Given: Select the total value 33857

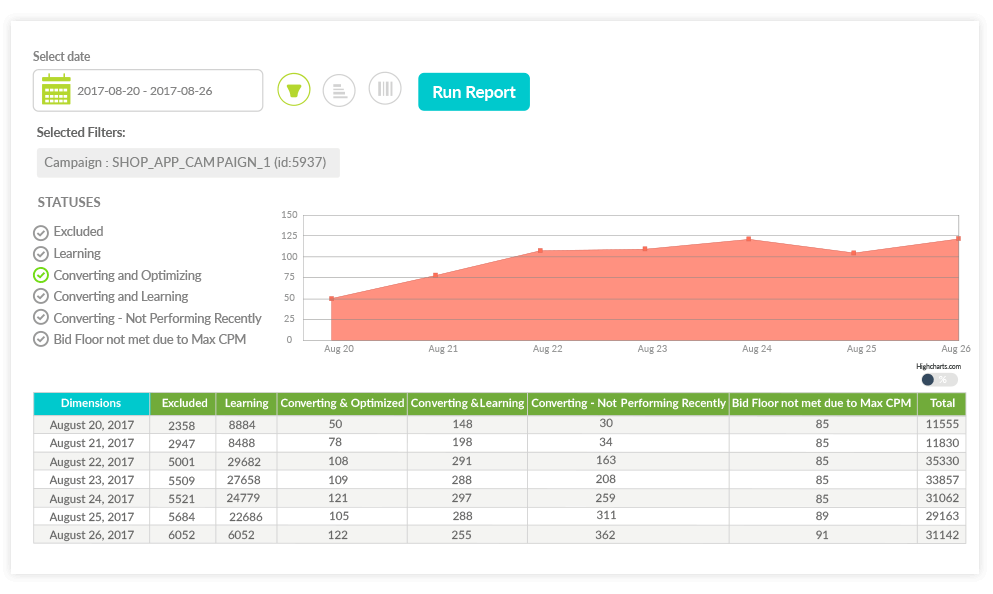Looking at the screenshot, I should [942, 479].
